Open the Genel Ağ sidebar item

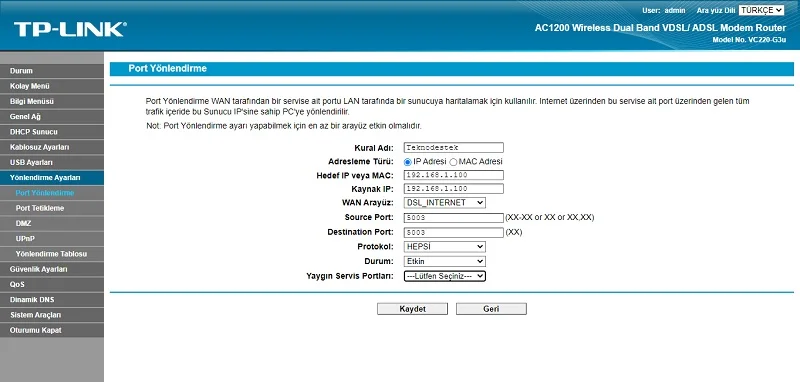pyautogui.click(x=52, y=117)
